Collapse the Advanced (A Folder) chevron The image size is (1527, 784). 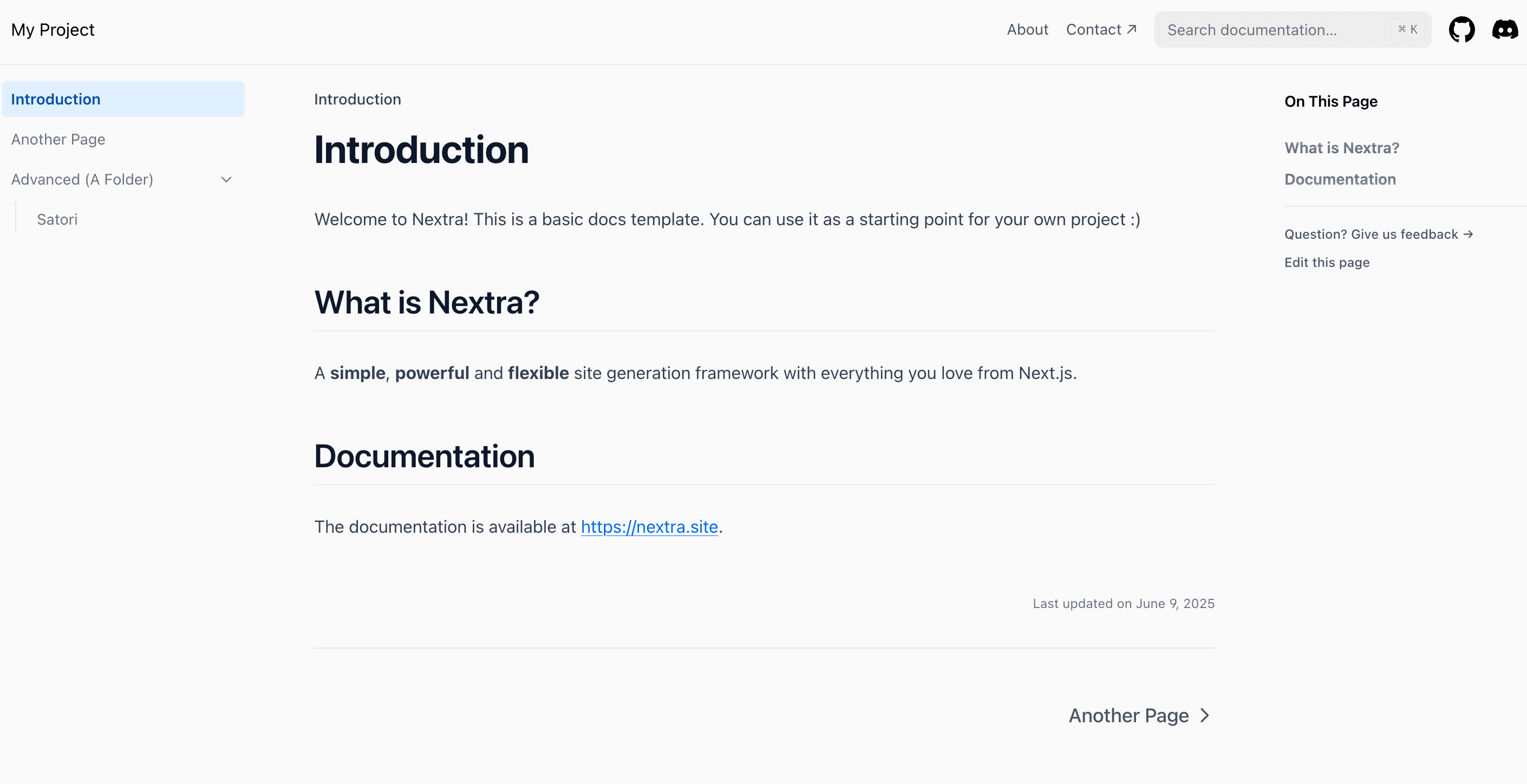pyautogui.click(x=226, y=180)
